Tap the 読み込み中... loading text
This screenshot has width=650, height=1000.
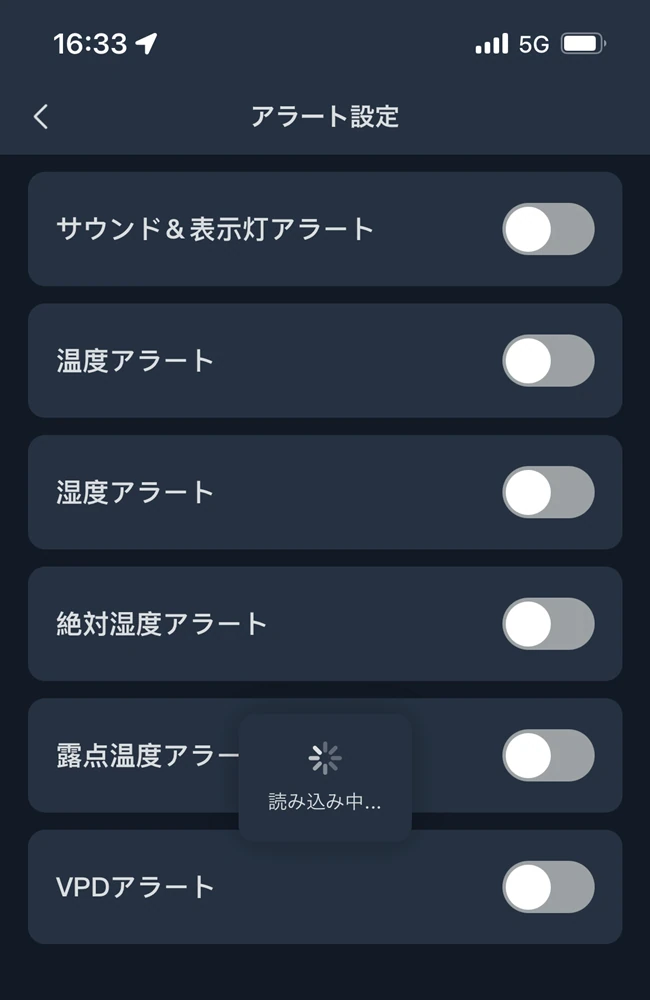[325, 802]
